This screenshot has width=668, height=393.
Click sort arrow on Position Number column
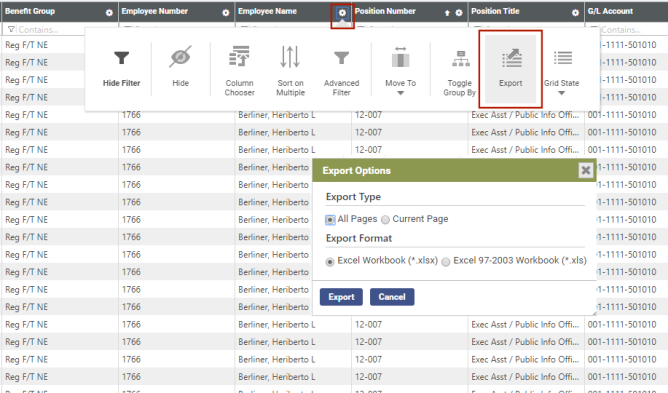447,13
